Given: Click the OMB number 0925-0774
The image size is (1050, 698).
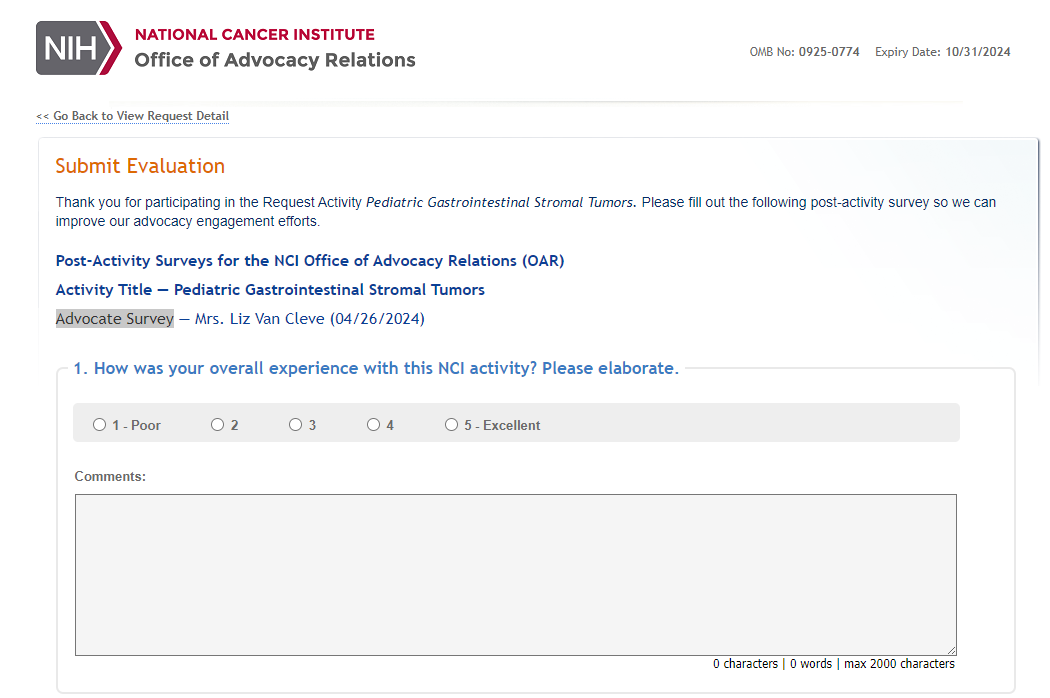Looking at the screenshot, I should (x=828, y=52).
